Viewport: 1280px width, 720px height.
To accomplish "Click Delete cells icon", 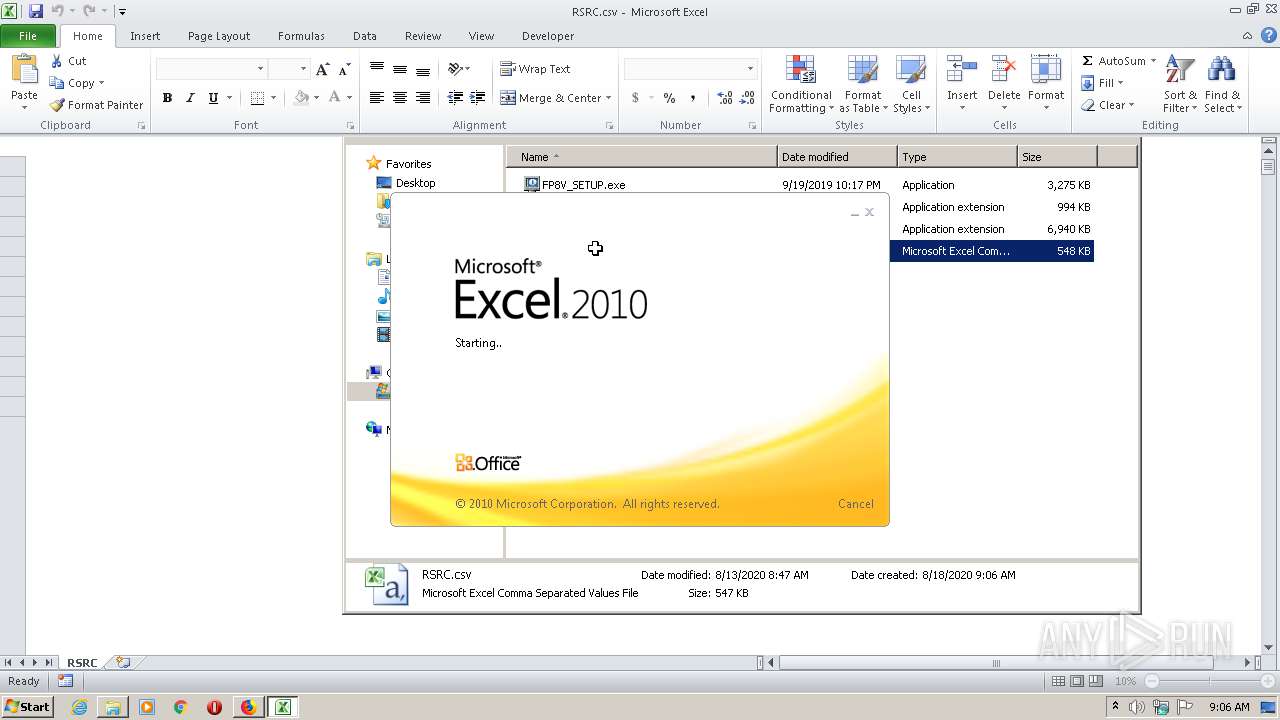I will [x=1004, y=70].
